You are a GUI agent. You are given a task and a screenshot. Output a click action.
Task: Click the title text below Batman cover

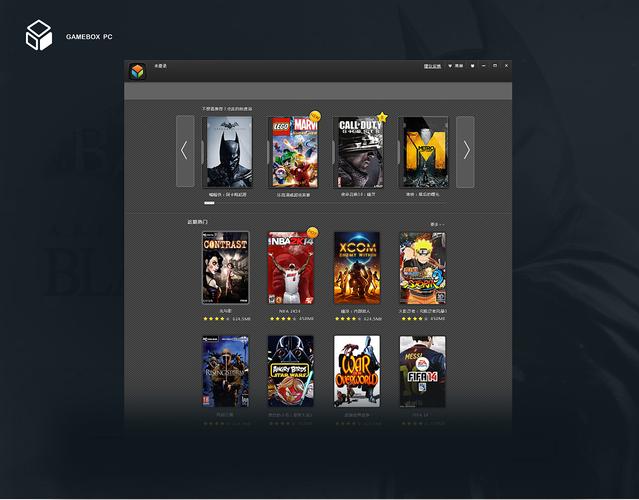(x=227, y=195)
